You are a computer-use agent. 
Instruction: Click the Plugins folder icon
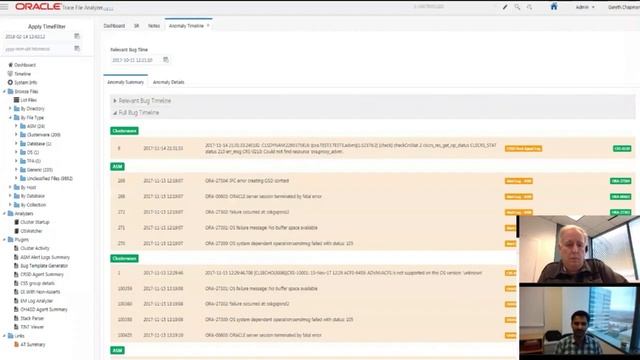pyautogui.click(x=11, y=240)
